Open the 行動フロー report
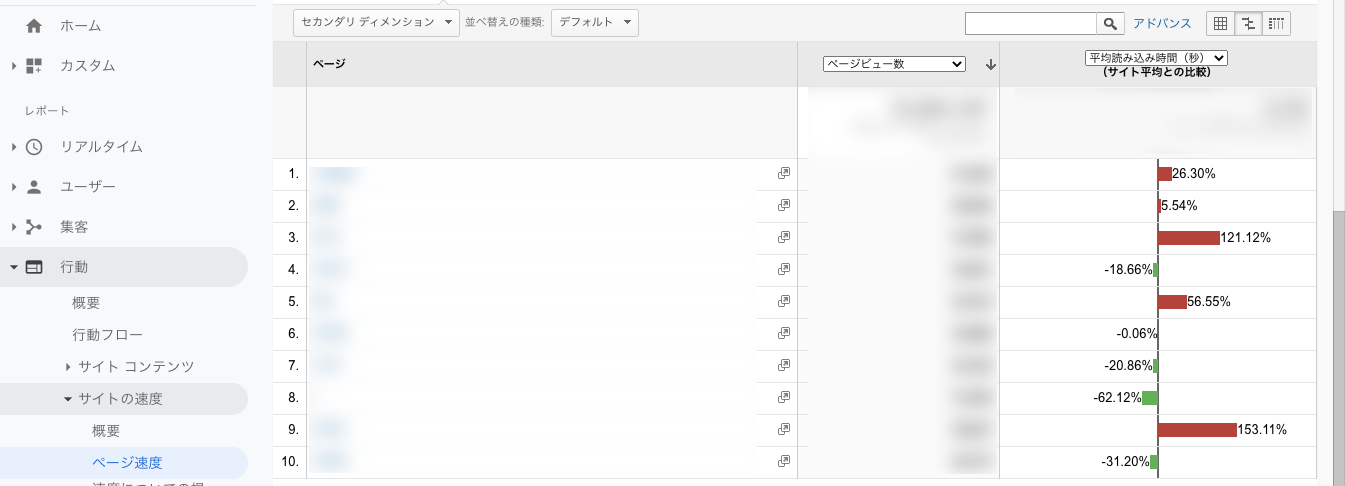 point(107,334)
